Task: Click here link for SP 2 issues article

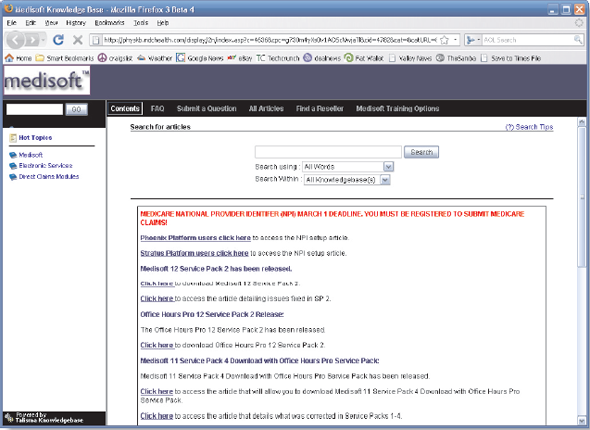Action: [x=157, y=298]
